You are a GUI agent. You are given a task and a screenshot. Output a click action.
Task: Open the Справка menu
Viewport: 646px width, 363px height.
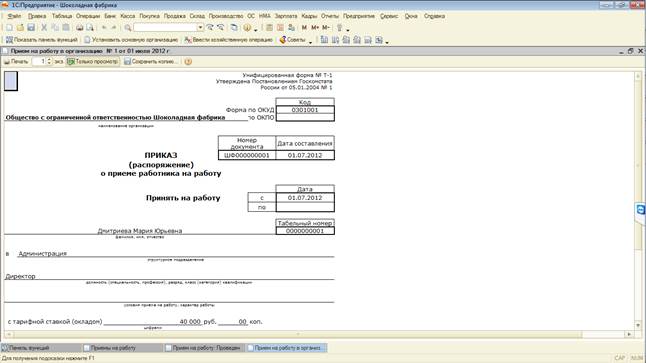[x=434, y=16]
